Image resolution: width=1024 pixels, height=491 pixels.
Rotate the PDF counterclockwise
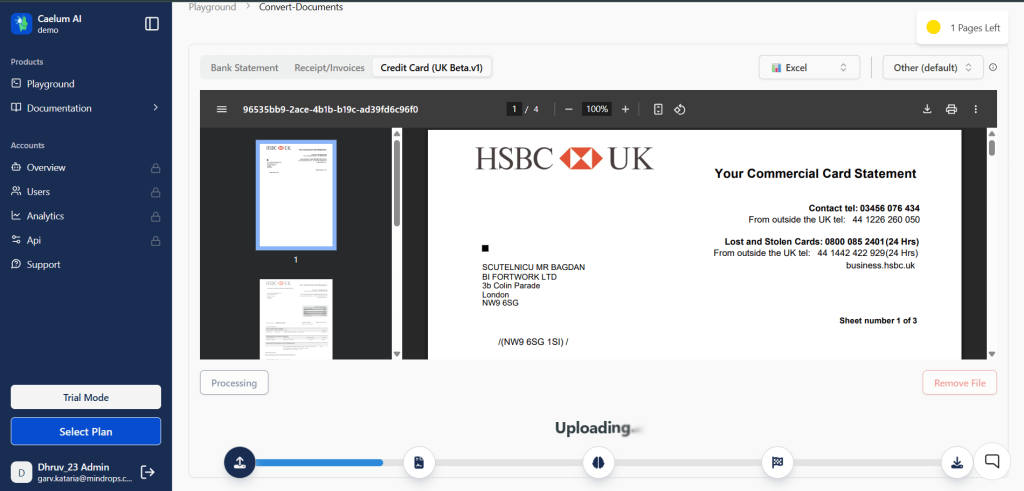[679, 109]
